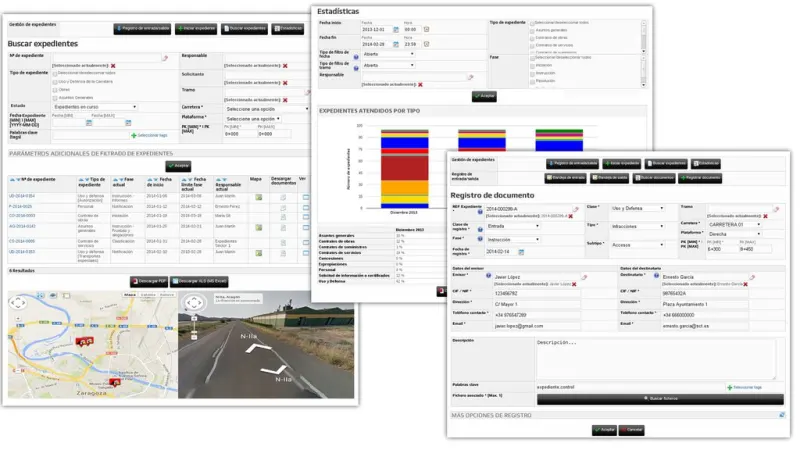Clear selected Responsable in Estadísticas window
This screenshot has height=450, width=800.
[420, 85]
